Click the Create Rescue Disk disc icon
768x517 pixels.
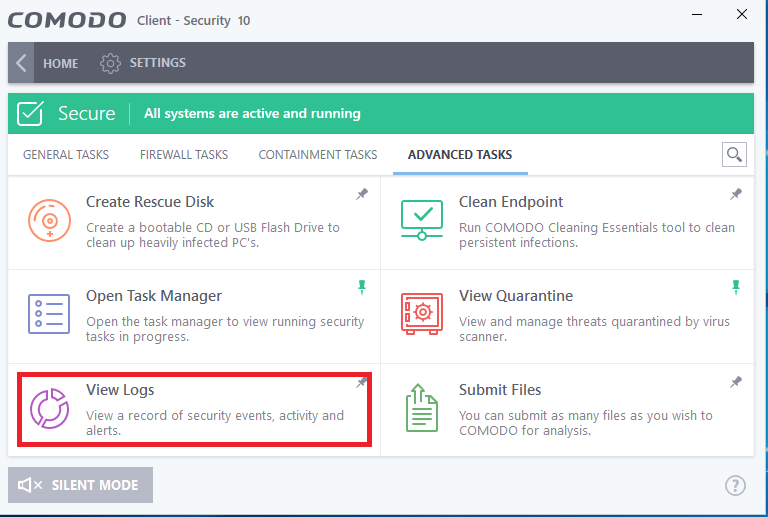click(49, 220)
